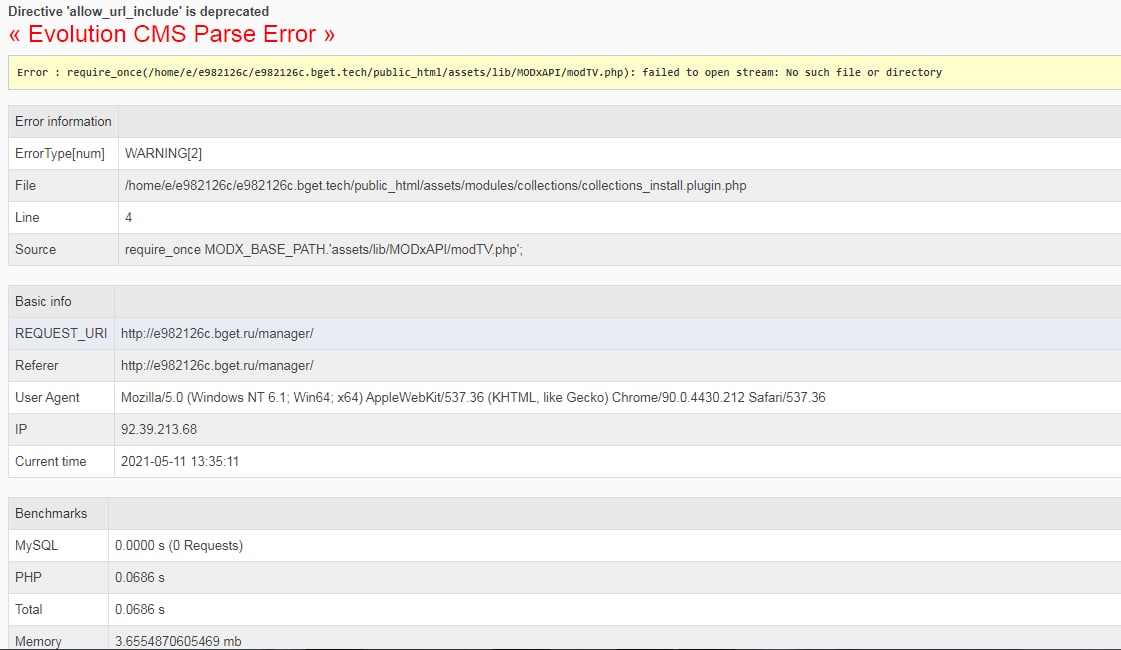Select the memory value 3.6554870605469 mb
The image size is (1121, 650).
tap(178, 641)
